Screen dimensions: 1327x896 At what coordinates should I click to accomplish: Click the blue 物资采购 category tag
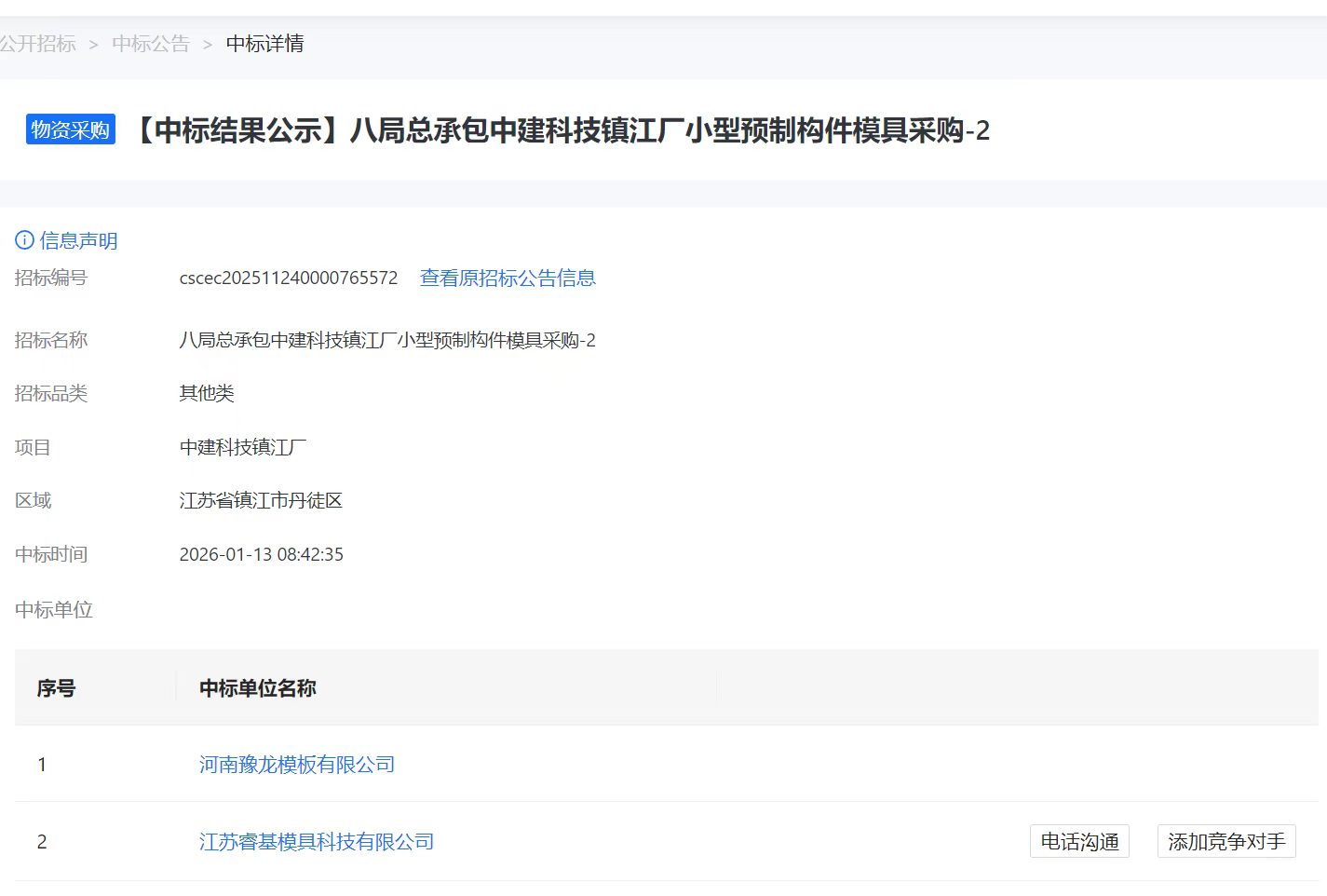coord(70,130)
